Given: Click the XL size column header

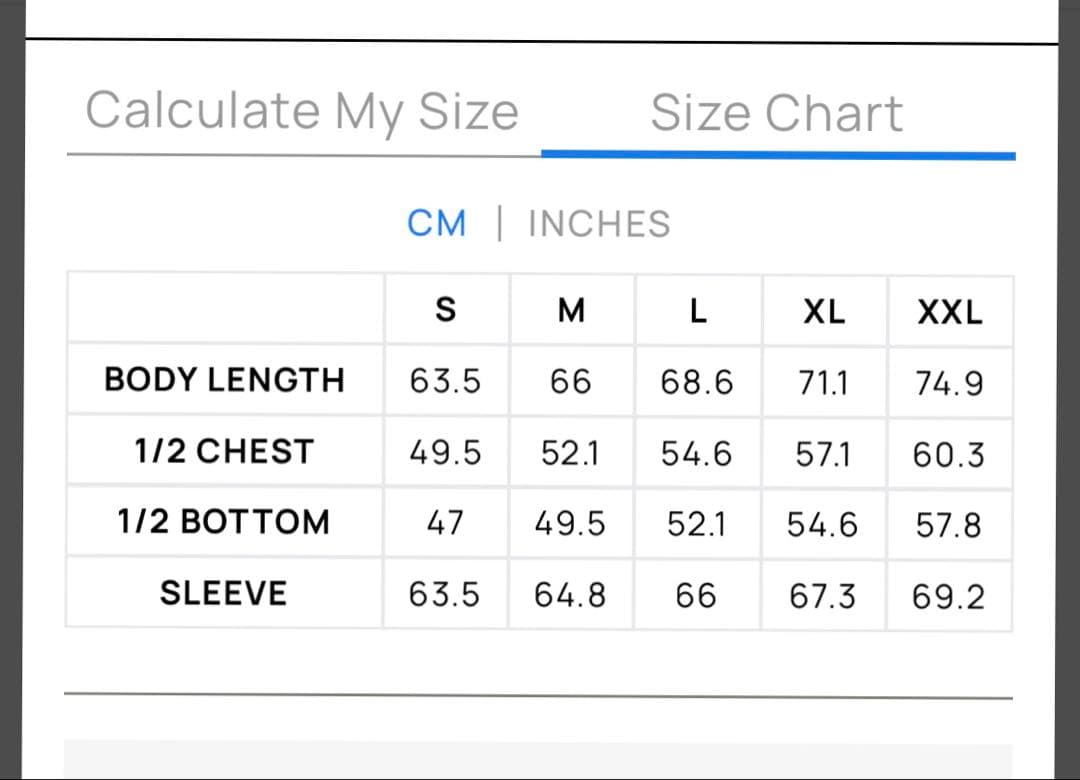Looking at the screenshot, I should click(x=824, y=311).
